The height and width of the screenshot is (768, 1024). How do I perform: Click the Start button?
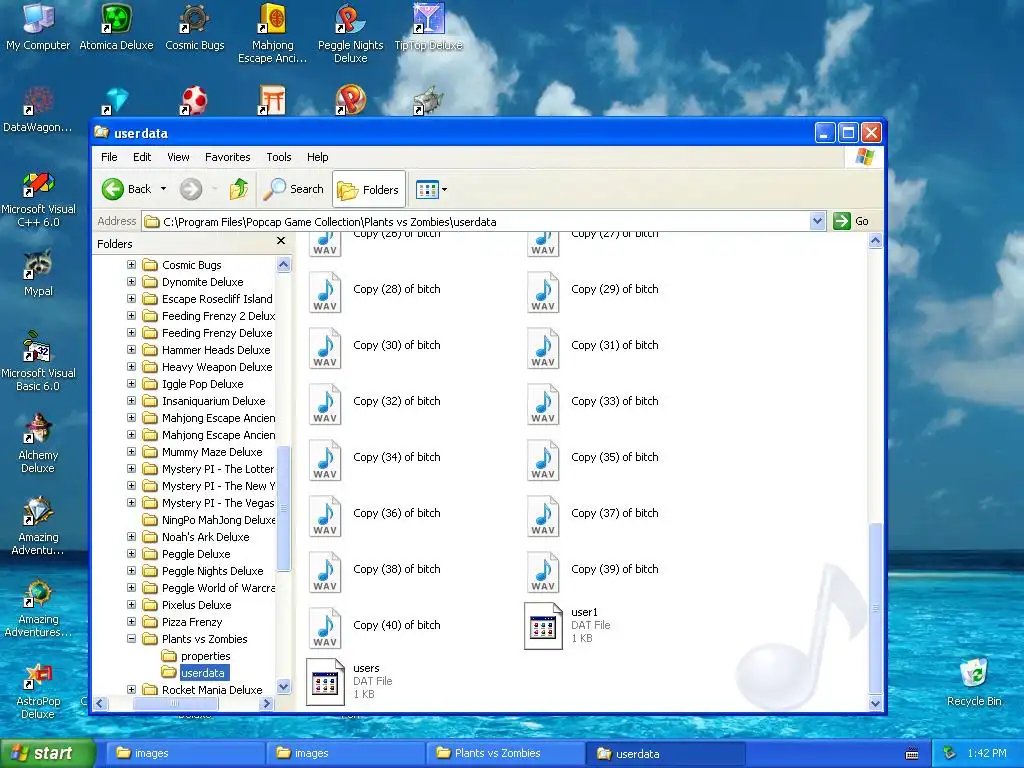(47, 753)
